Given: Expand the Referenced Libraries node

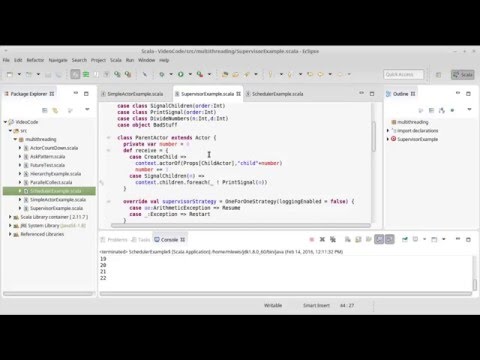Looking at the screenshot, I should [x=10, y=234].
